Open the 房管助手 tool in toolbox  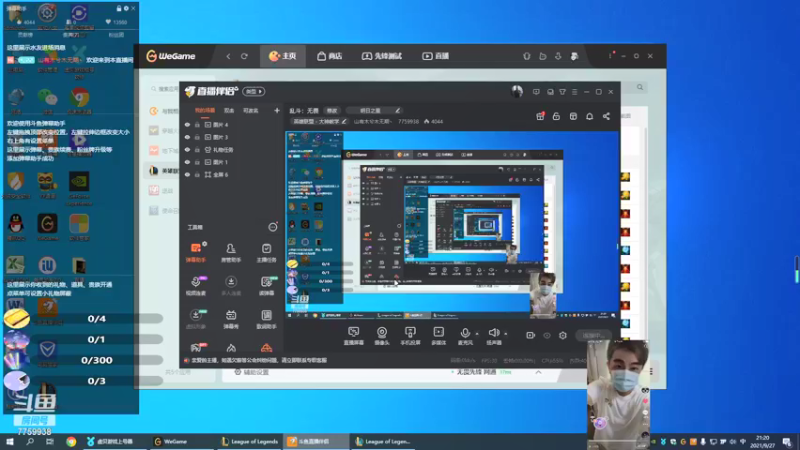coord(231,252)
